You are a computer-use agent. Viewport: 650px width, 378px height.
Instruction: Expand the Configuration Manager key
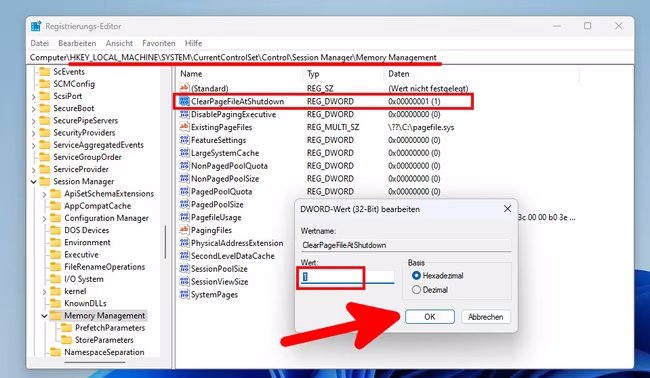pos(44,218)
